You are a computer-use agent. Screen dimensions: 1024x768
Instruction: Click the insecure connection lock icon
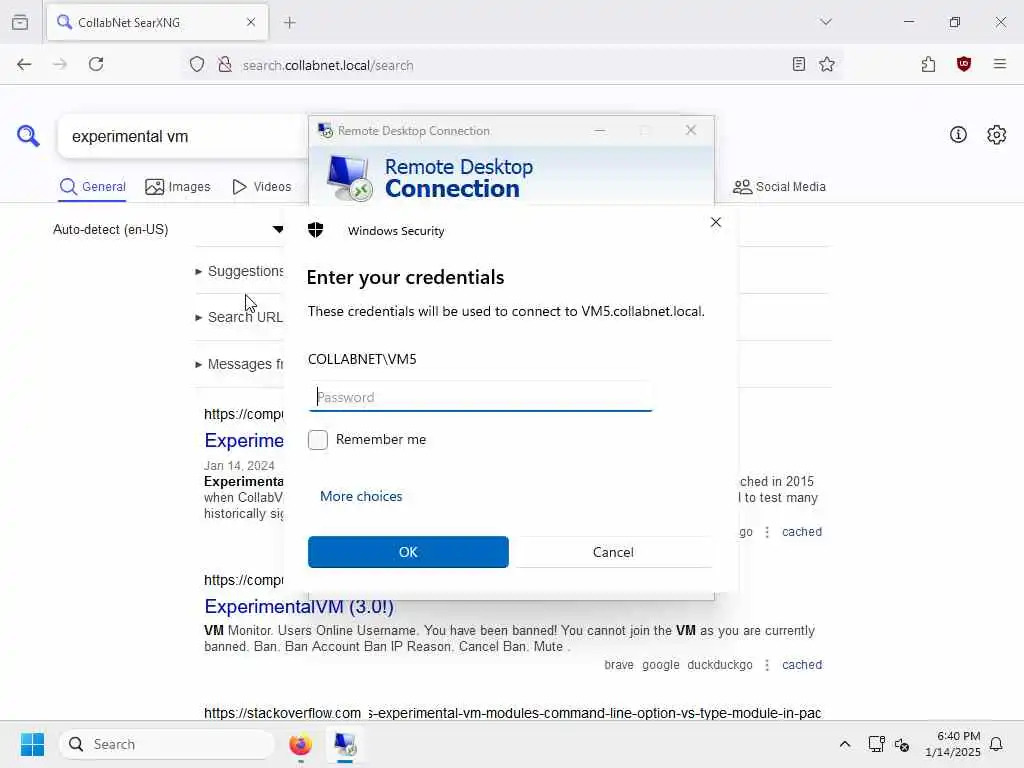pos(225,64)
